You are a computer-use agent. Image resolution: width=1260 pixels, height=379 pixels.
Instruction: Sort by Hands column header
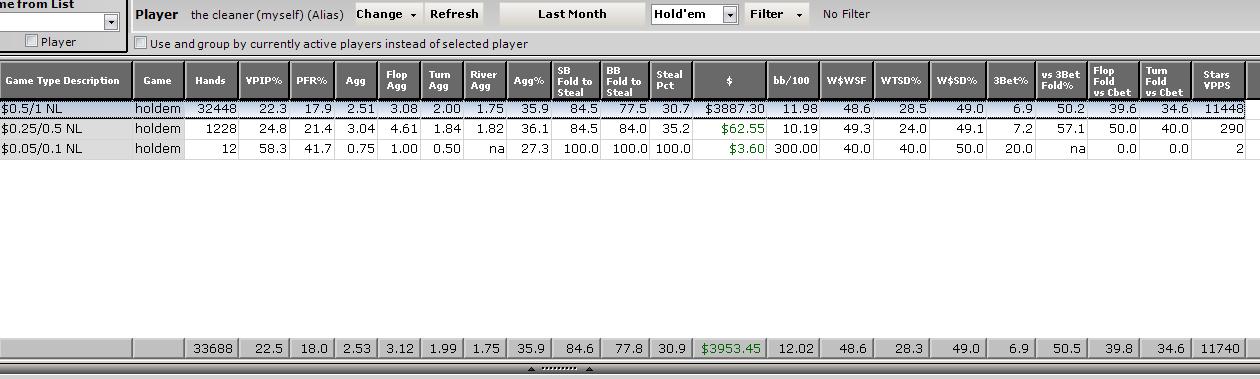click(x=211, y=80)
